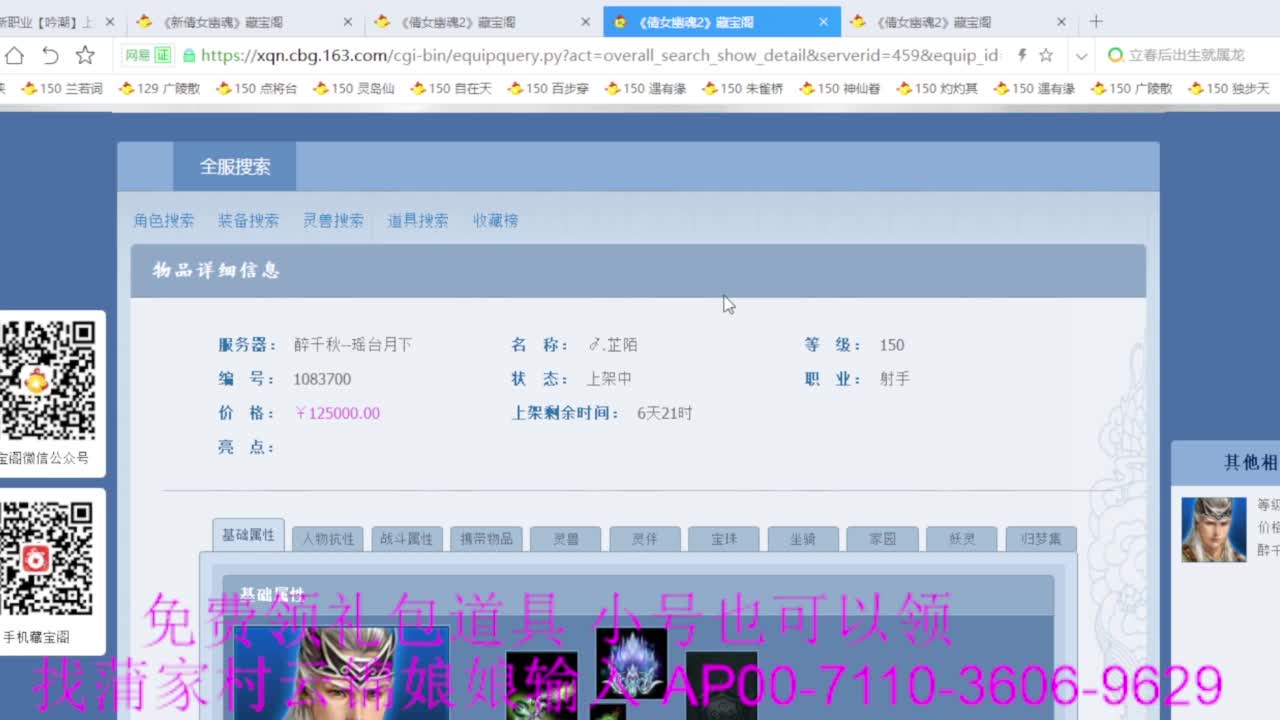Image resolution: width=1280 pixels, height=720 pixels.
Task: Click the address bar dropdown chevron
Action: point(1081,57)
